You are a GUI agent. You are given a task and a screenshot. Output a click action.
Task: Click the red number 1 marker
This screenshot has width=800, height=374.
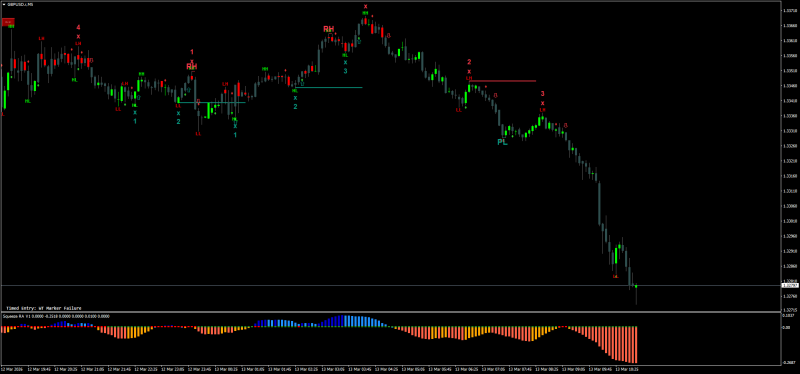(x=192, y=52)
